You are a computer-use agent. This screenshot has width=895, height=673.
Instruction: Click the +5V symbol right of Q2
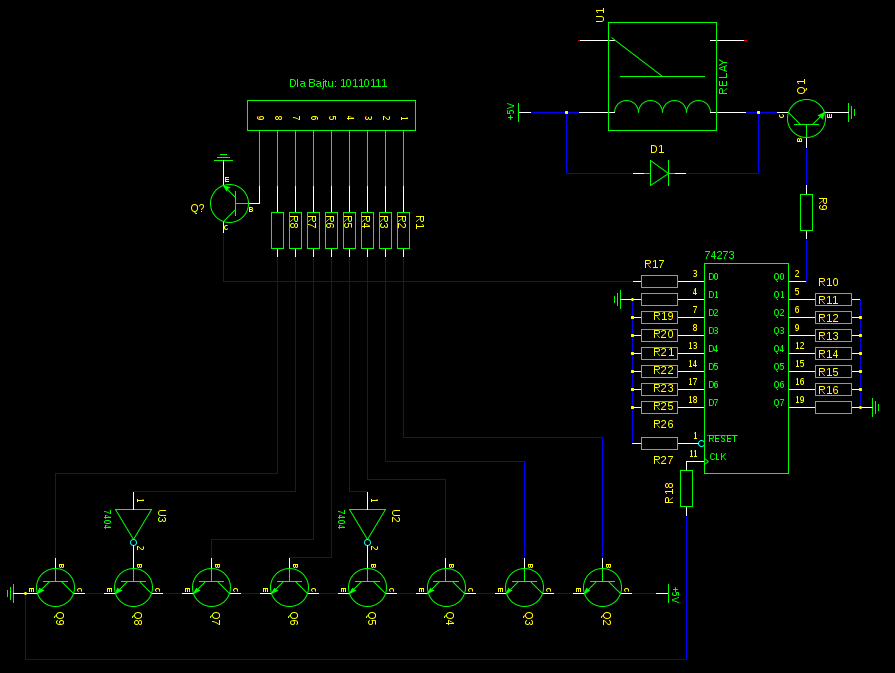pyautogui.click(x=674, y=594)
